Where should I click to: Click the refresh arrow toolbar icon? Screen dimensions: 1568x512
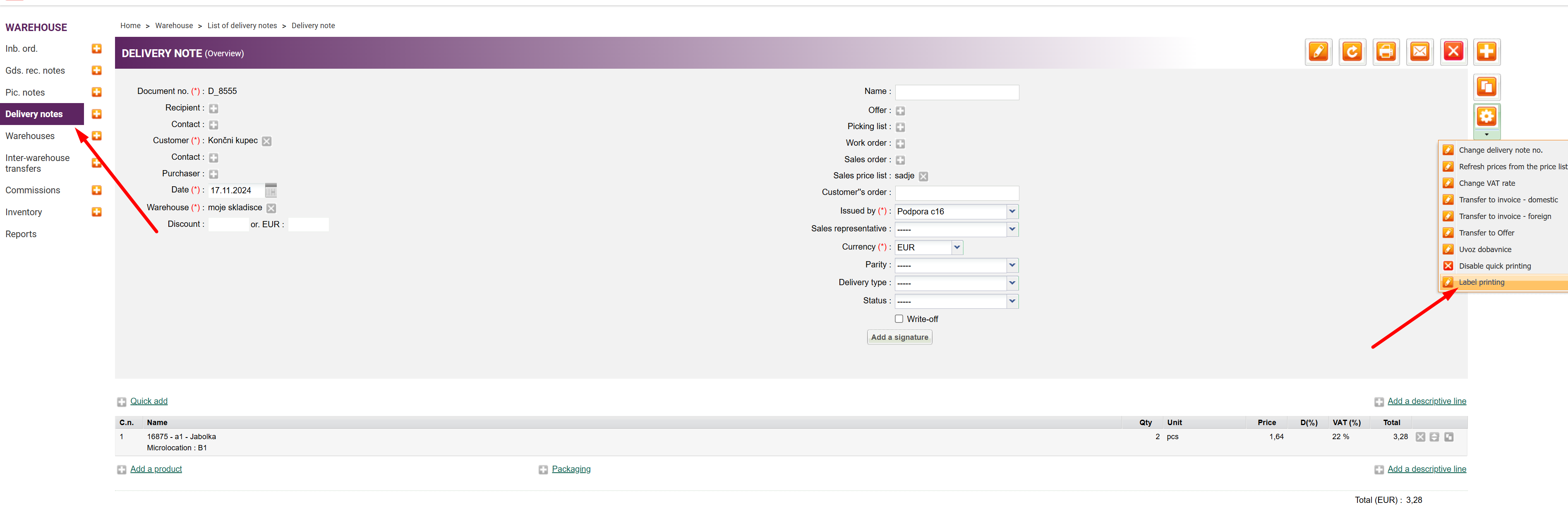tap(1352, 52)
